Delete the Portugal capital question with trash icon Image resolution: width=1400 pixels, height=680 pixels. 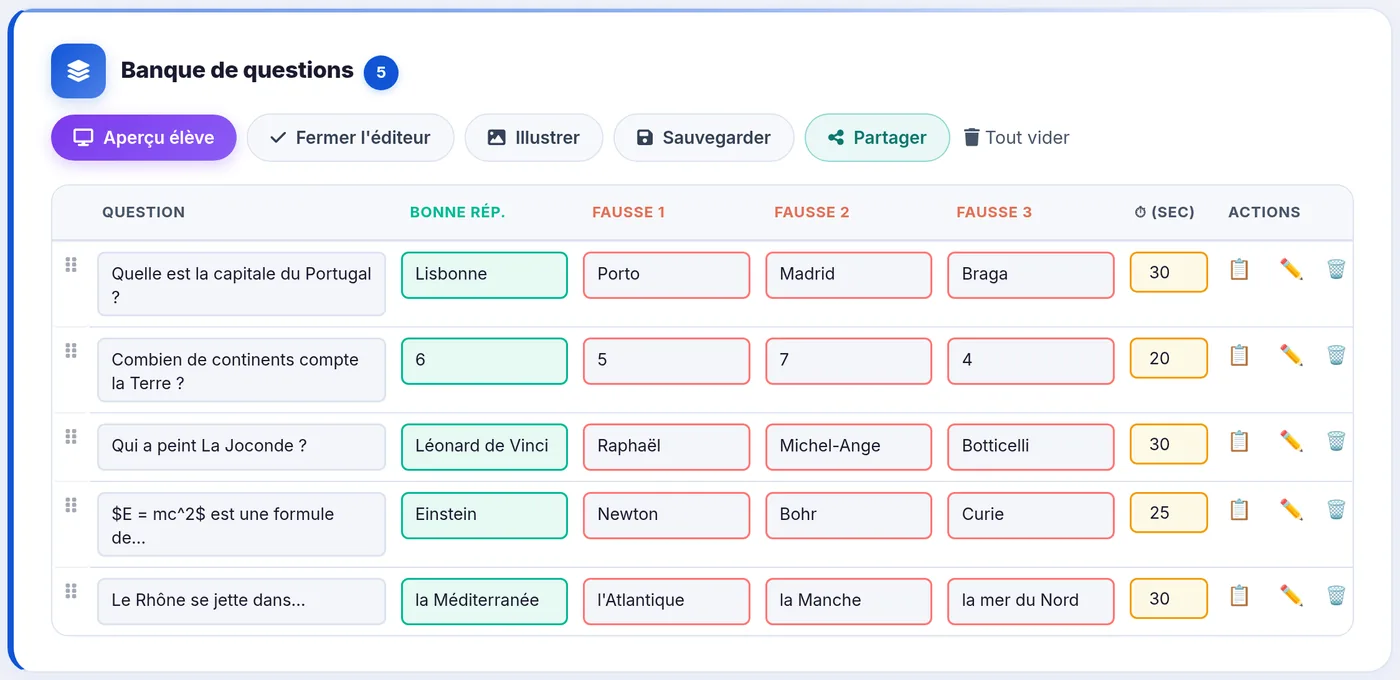(x=1336, y=269)
